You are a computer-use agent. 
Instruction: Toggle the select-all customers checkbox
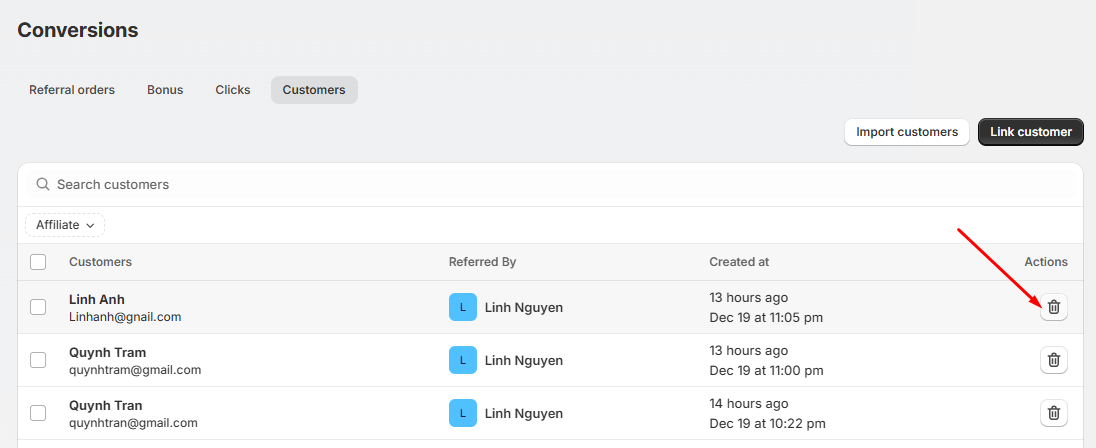click(38, 262)
